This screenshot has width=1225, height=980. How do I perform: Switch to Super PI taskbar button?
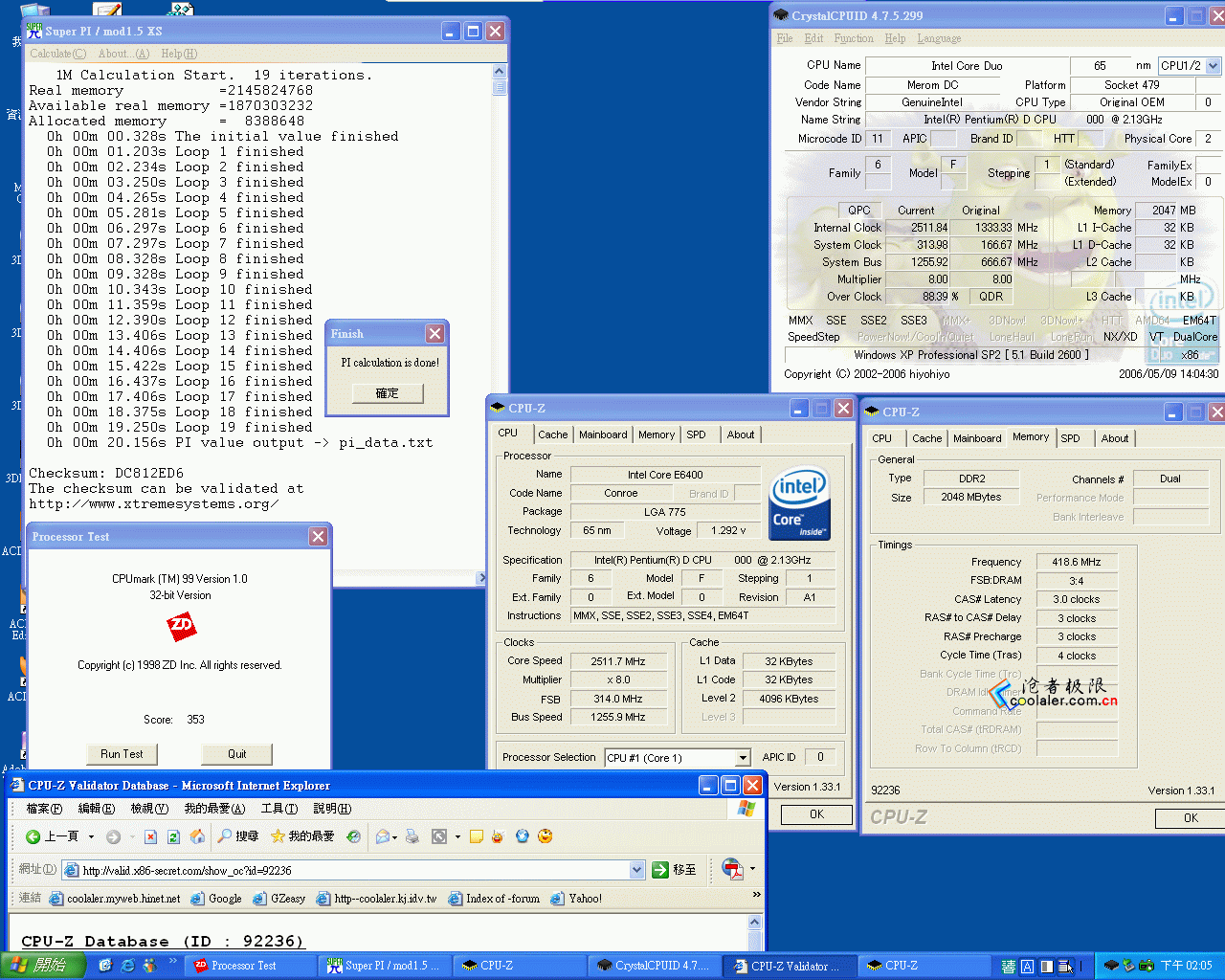(x=383, y=966)
